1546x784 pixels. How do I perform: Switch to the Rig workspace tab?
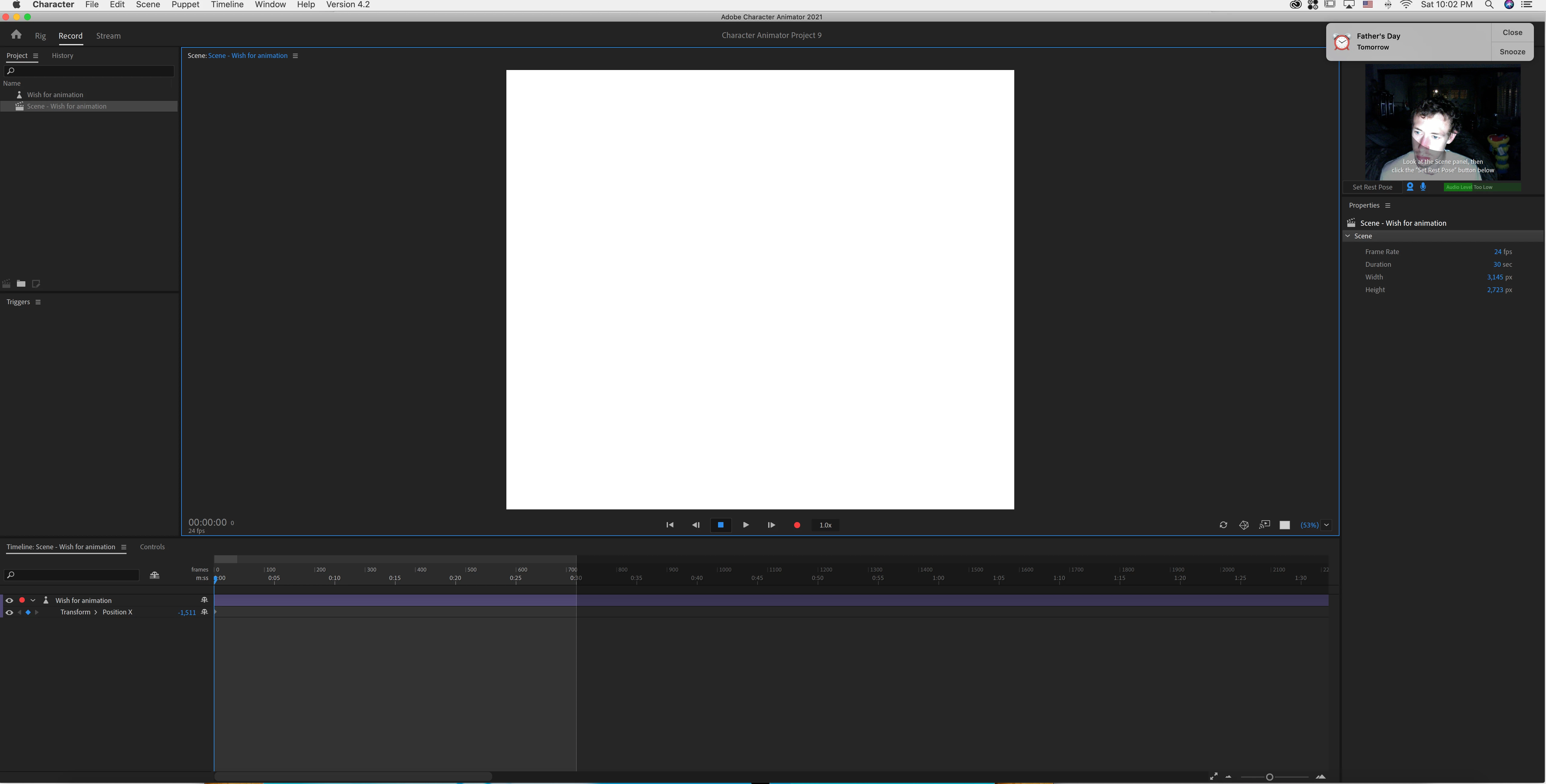(x=40, y=36)
